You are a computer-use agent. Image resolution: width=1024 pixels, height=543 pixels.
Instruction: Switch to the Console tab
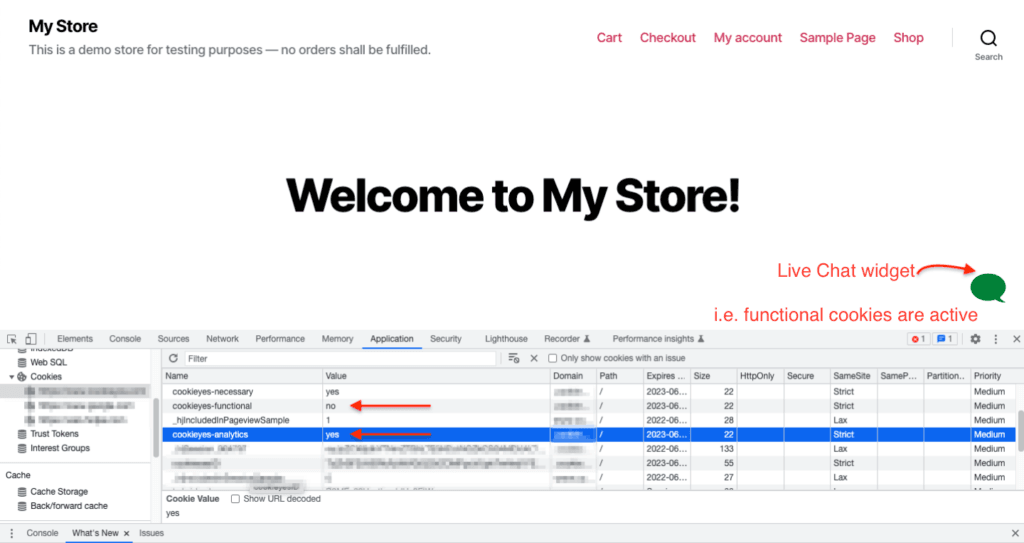[x=125, y=339]
